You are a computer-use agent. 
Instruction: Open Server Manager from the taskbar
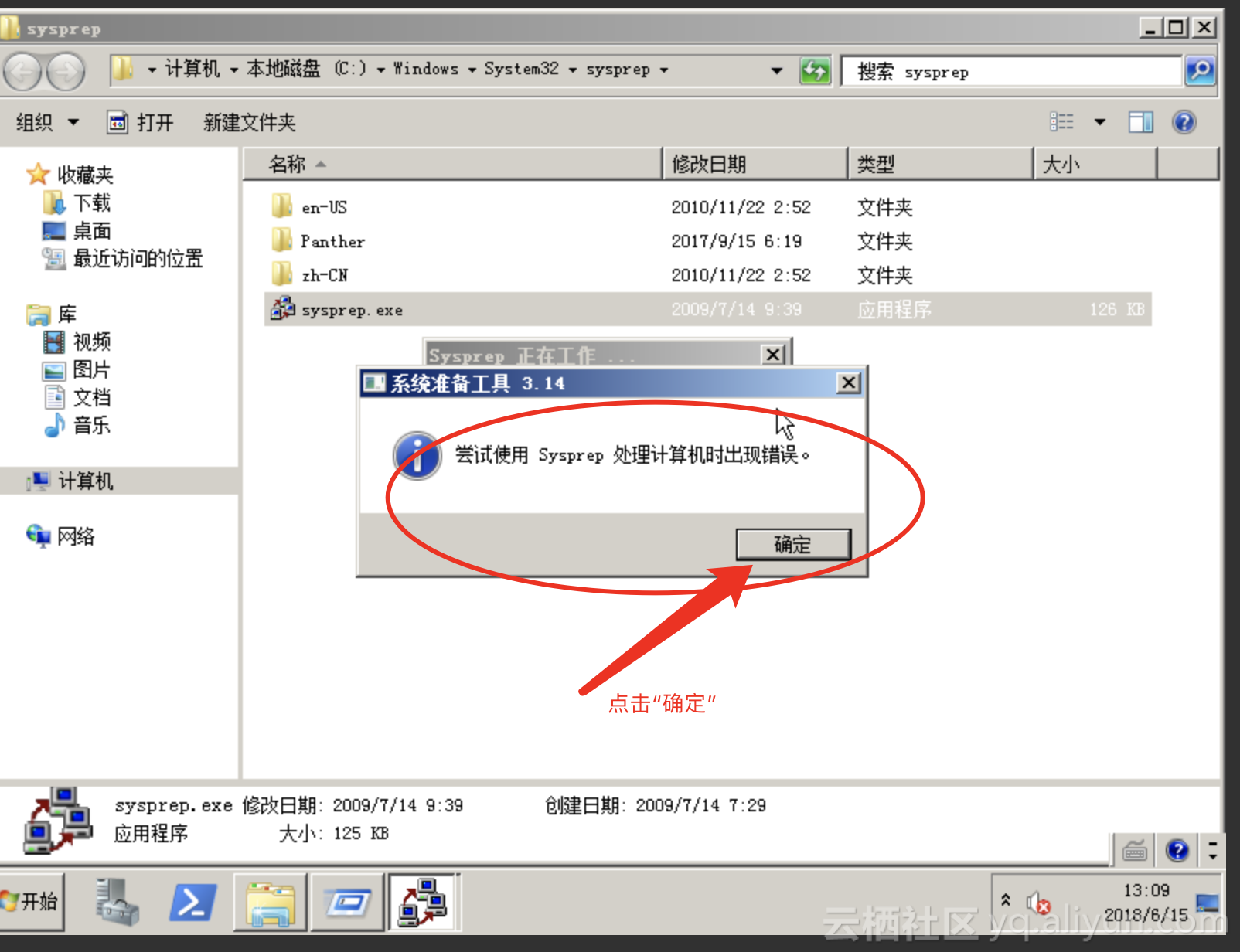pyautogui.click(x=117, y=902)
